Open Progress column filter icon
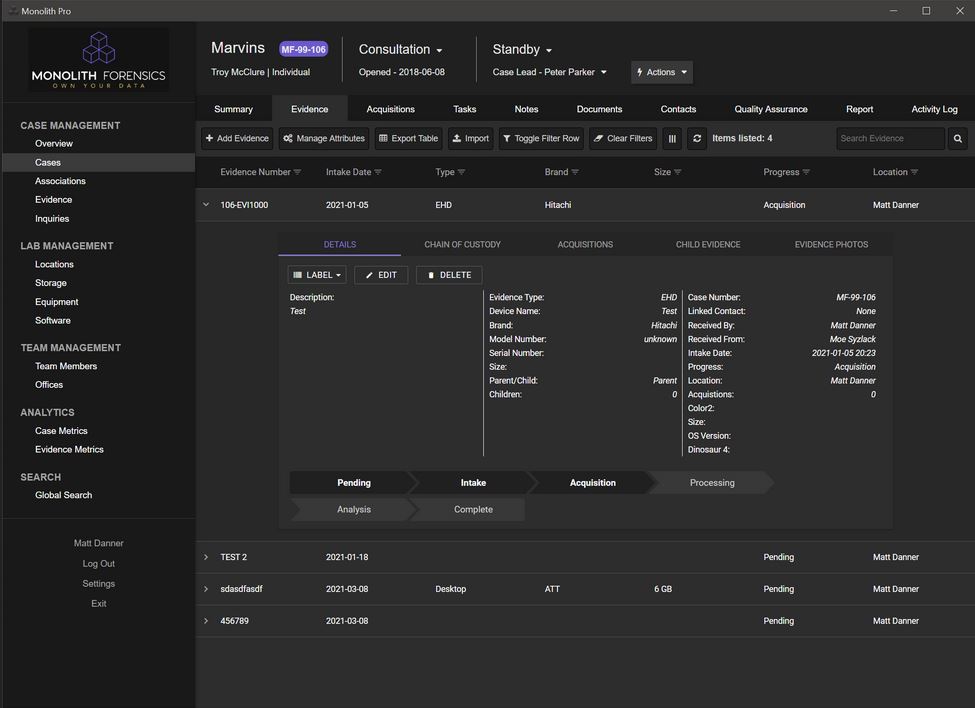Image resolution: width=975 pixels, height=708 pixels. click(806, 172)
